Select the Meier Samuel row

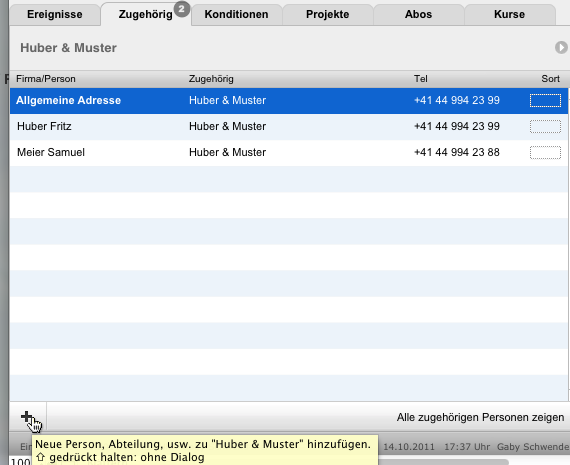(x=289, y=152)
